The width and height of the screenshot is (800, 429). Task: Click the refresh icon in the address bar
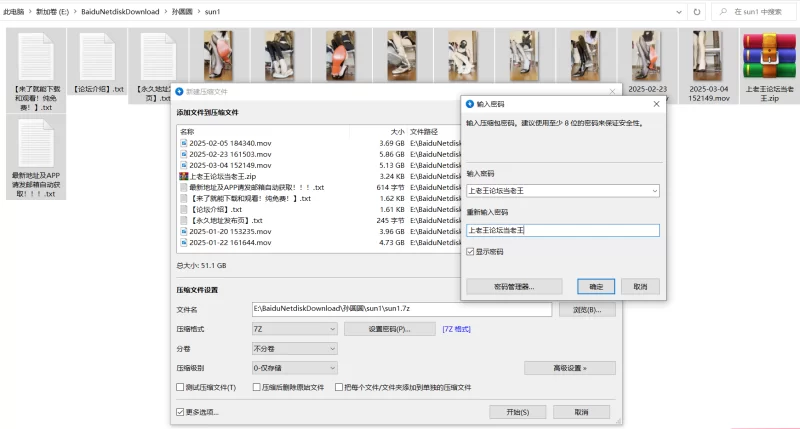(696, 12)
